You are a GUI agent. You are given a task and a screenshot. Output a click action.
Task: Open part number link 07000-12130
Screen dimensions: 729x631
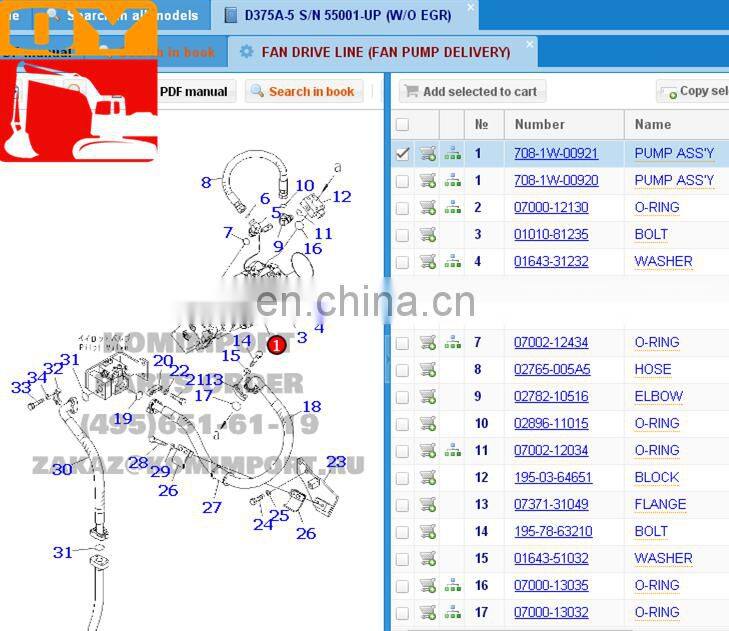pos(551,207)
